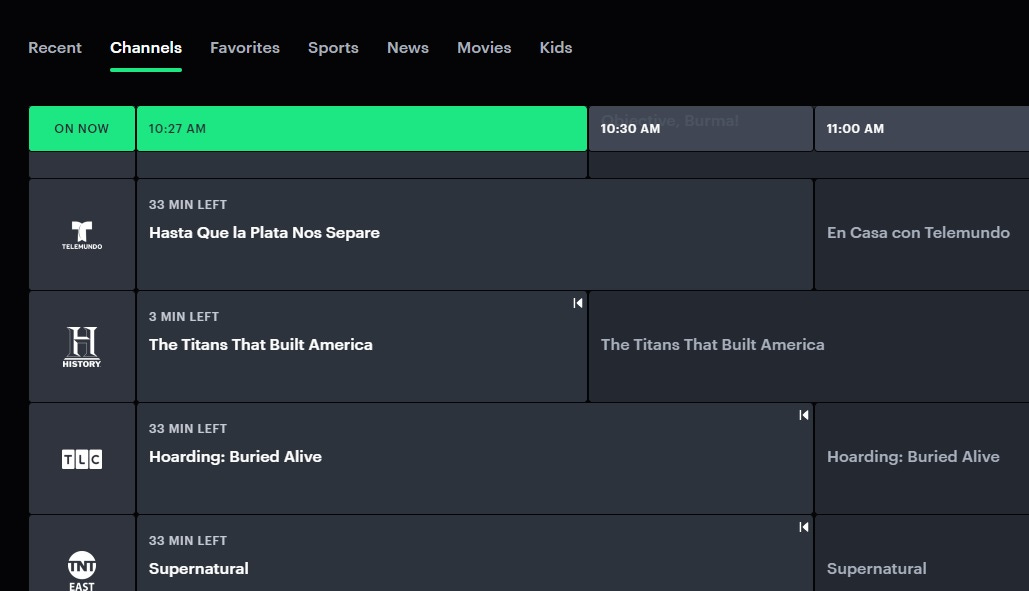Jump to the 10:30 AM time slot
Screen dimensions: 1029x591
701,129
